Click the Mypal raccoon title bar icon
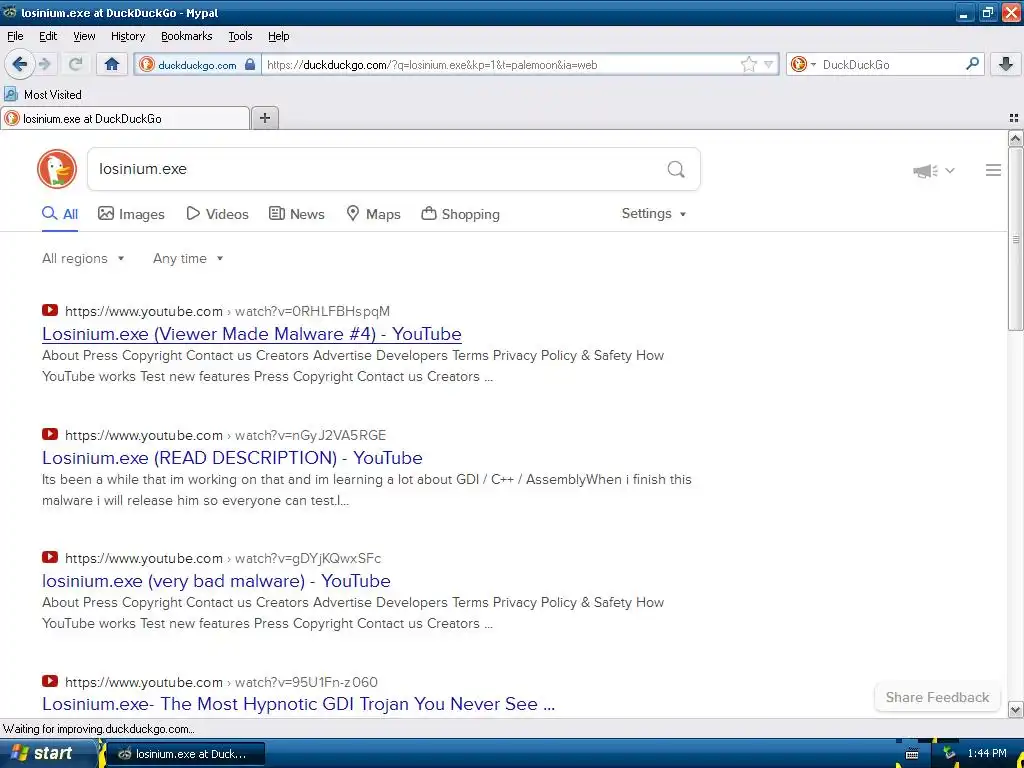This screenshot has width=1024, height=768. point(10,12)
